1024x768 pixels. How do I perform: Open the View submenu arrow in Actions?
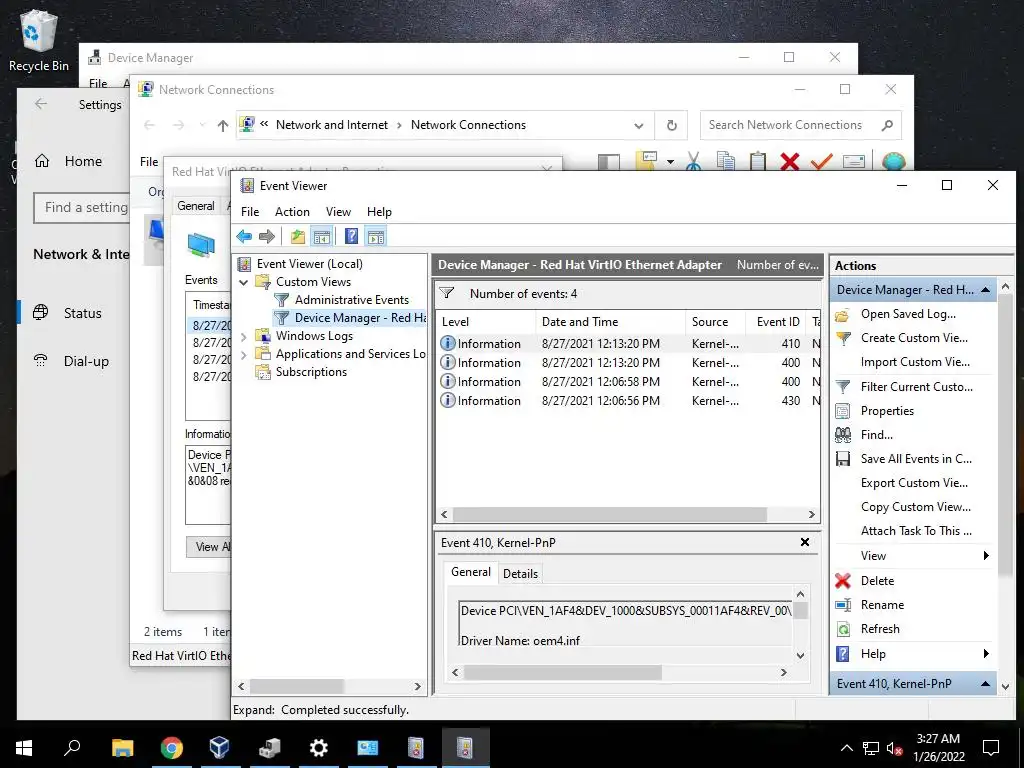(986, 556)
